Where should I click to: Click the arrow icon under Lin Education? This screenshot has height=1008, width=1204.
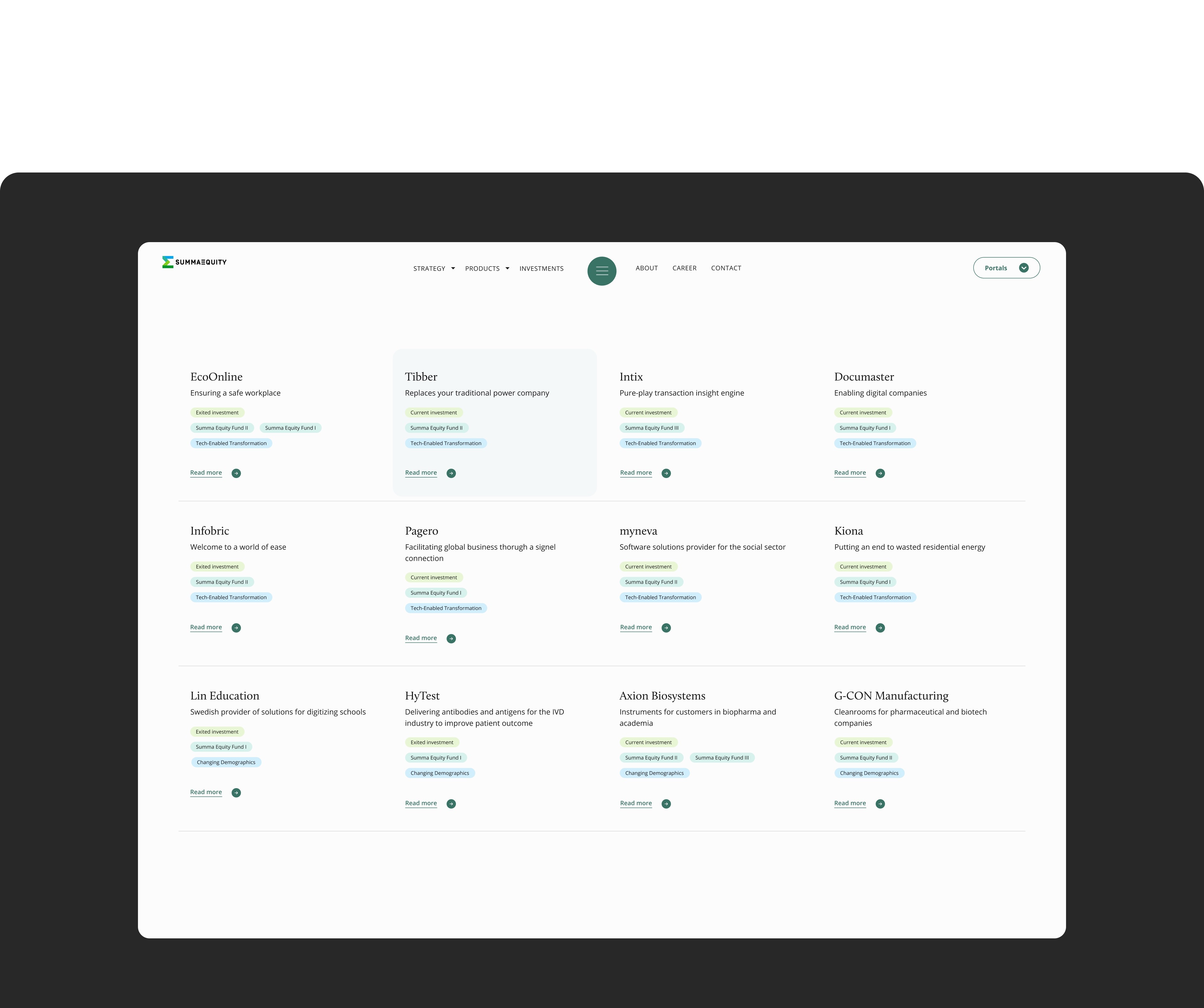tap(236, 793)
